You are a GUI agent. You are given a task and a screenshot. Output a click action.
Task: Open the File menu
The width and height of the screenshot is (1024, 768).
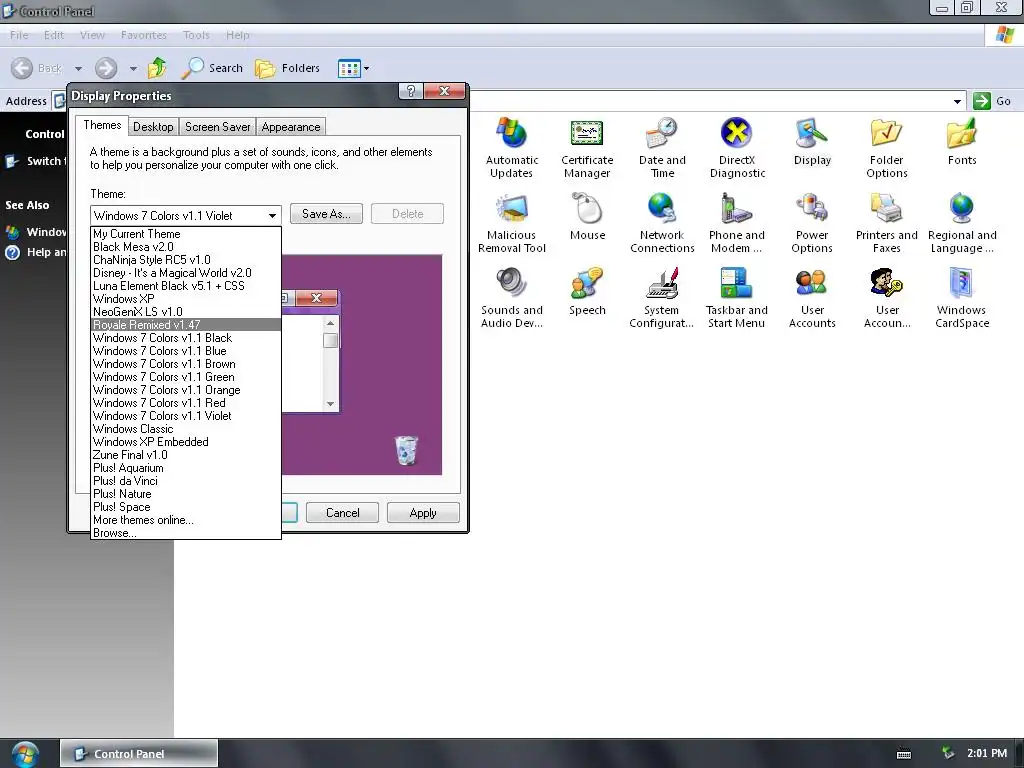[19, 35]
